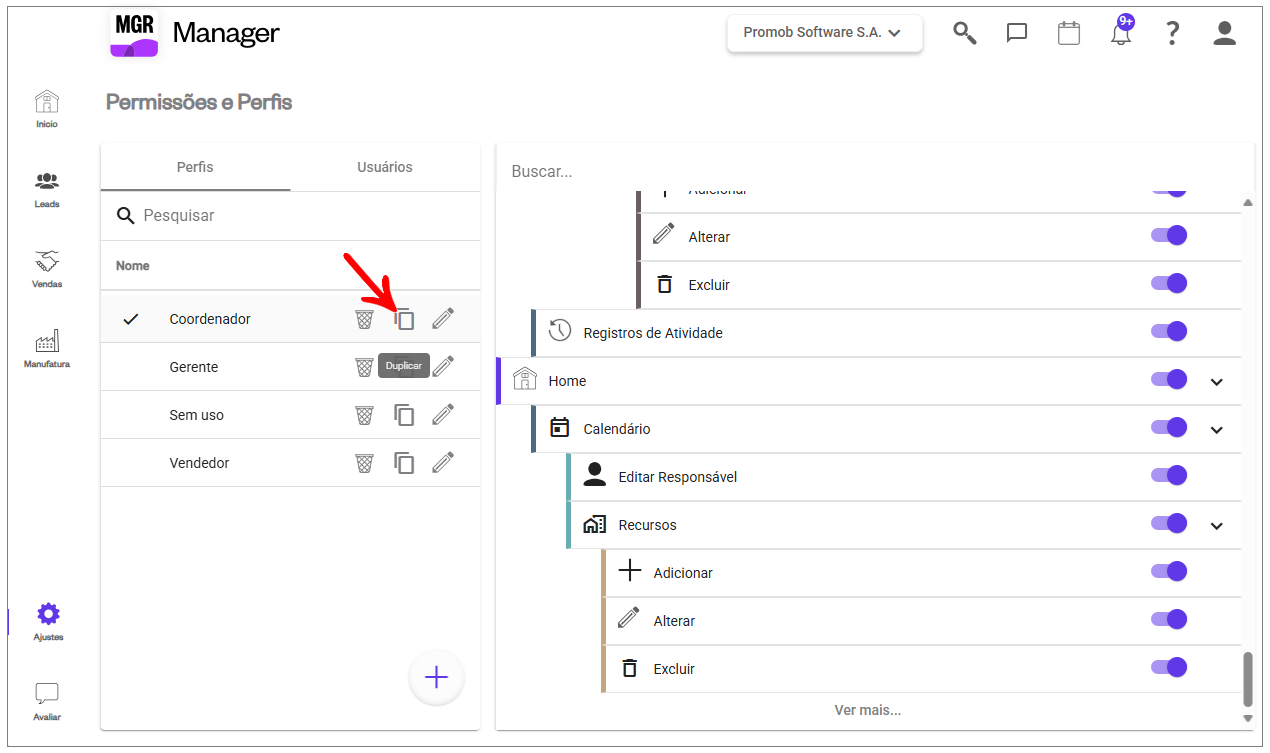1270x753 pixels.
Task: Toggle Home permission switch
Action: (x=1169, y=379)
